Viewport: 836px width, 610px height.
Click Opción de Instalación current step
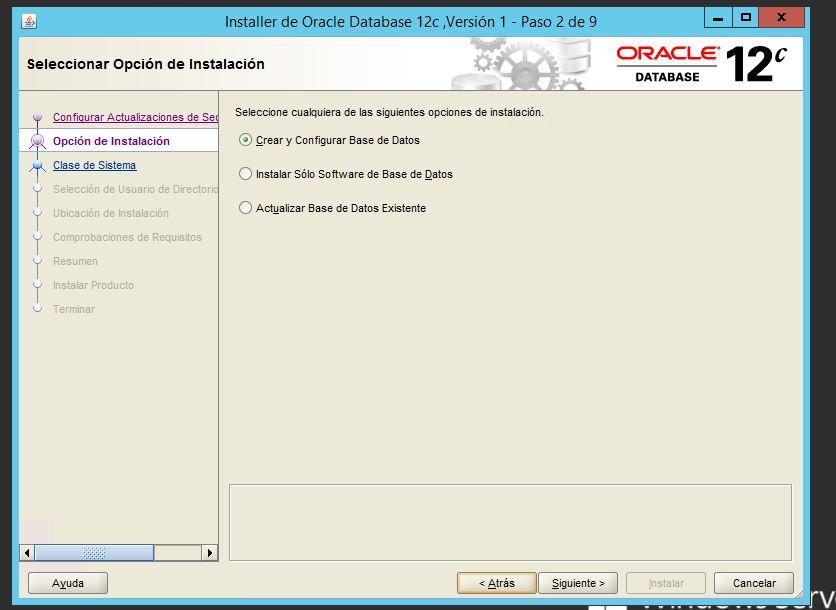tap(111, 141)
